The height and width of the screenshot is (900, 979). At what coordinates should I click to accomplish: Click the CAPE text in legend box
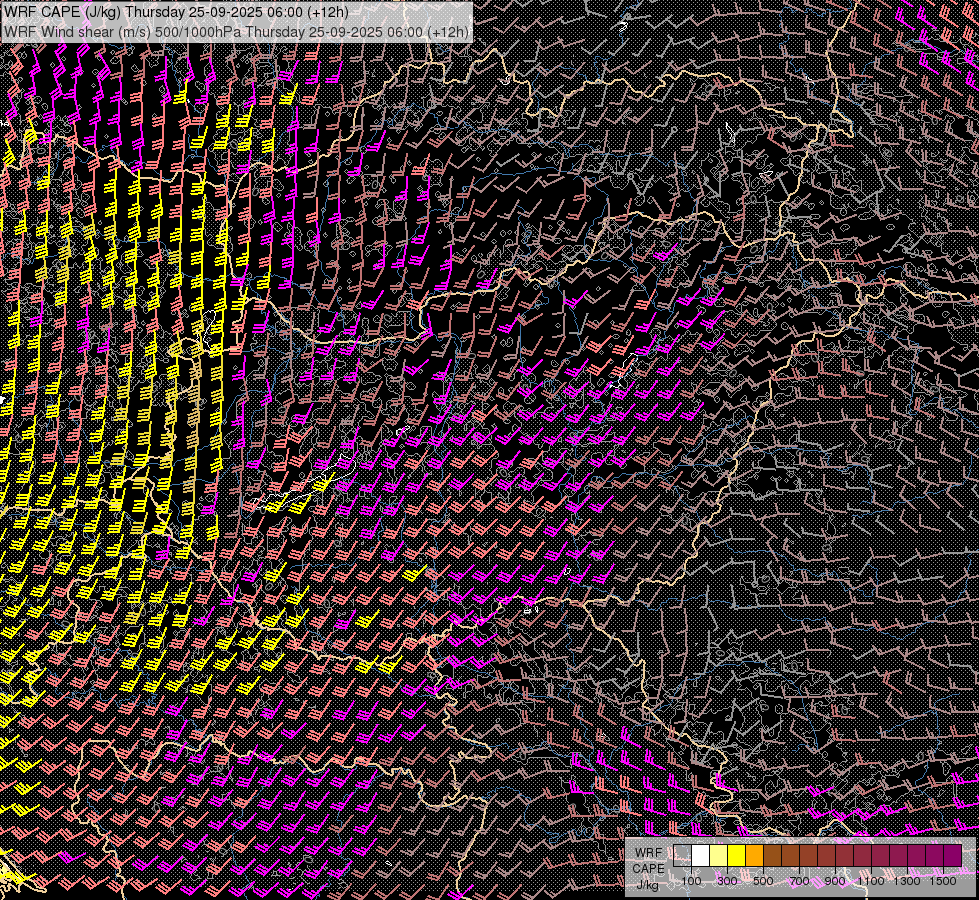648,868
